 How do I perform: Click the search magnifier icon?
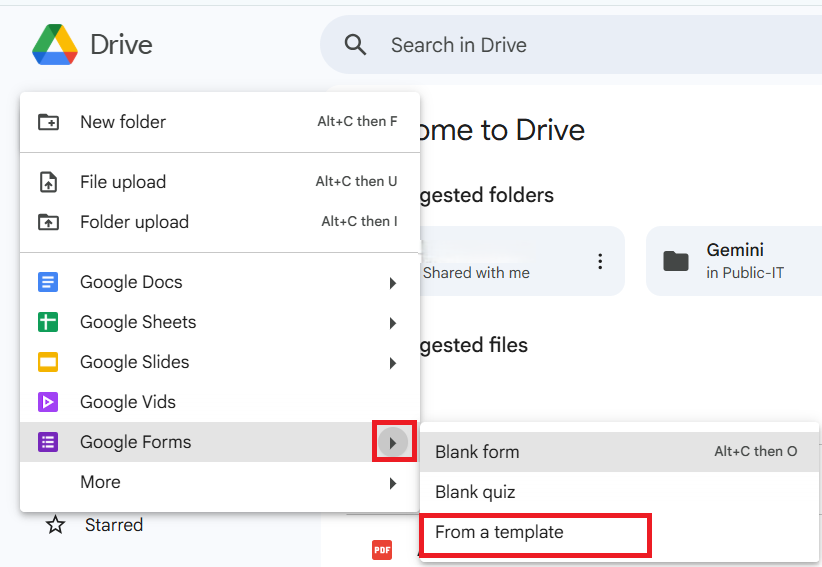pyautogui.click(x=355, y=45)
